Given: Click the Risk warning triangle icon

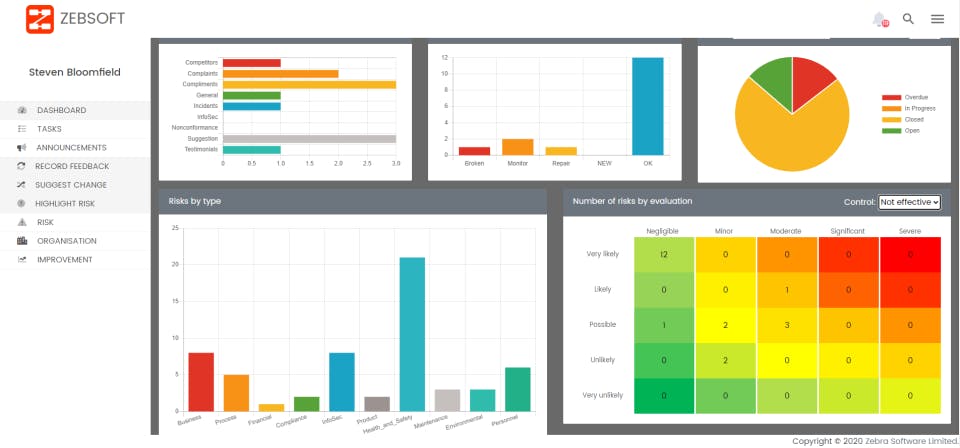Looking at the screenshot, I should coord(22,222).
